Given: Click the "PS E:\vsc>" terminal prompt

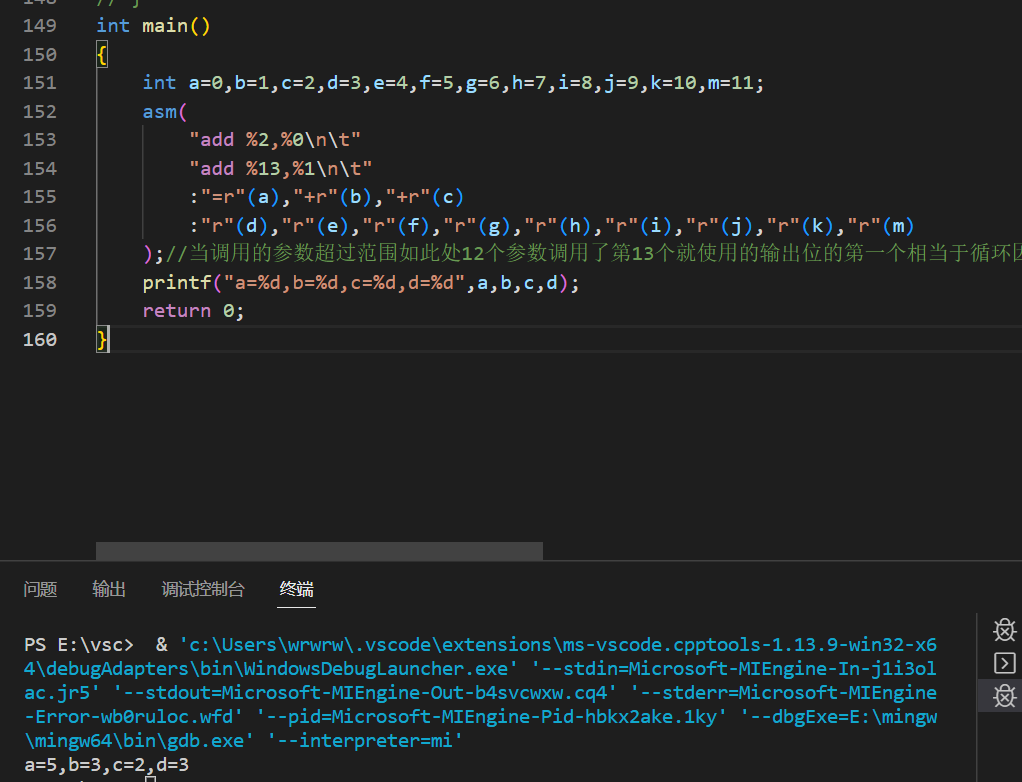Looking at the screenshot, I should 79,644.
